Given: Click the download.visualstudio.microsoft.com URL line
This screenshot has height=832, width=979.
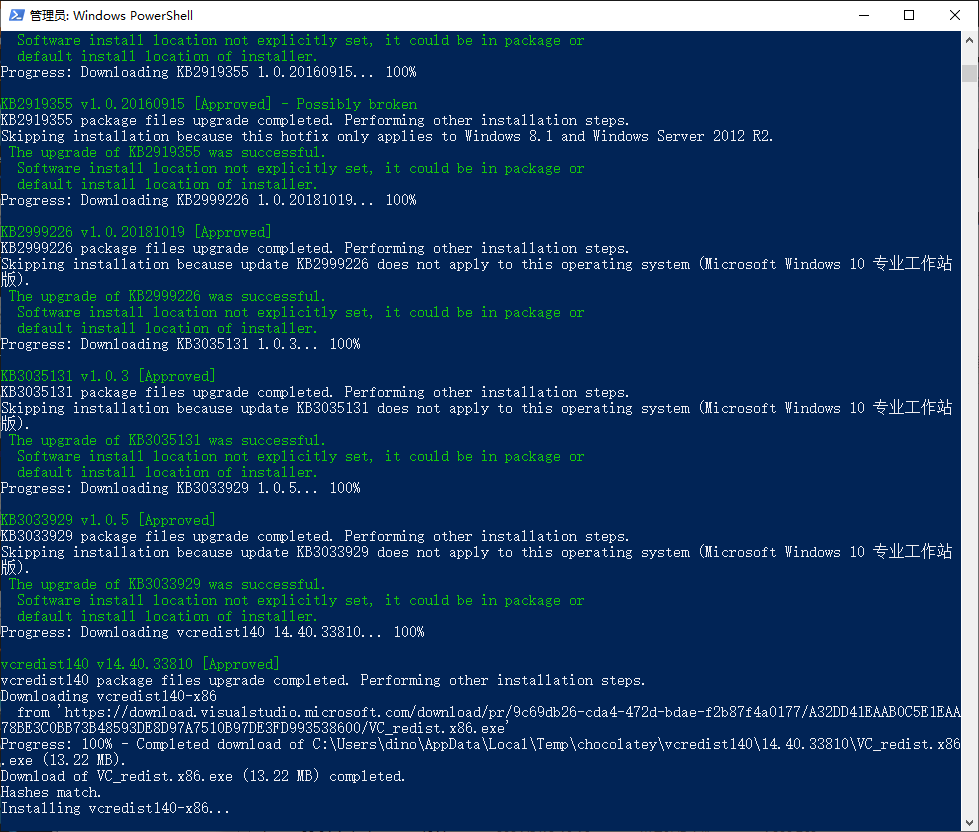Looking at the screenshot, I should click(x=481, y=720).
